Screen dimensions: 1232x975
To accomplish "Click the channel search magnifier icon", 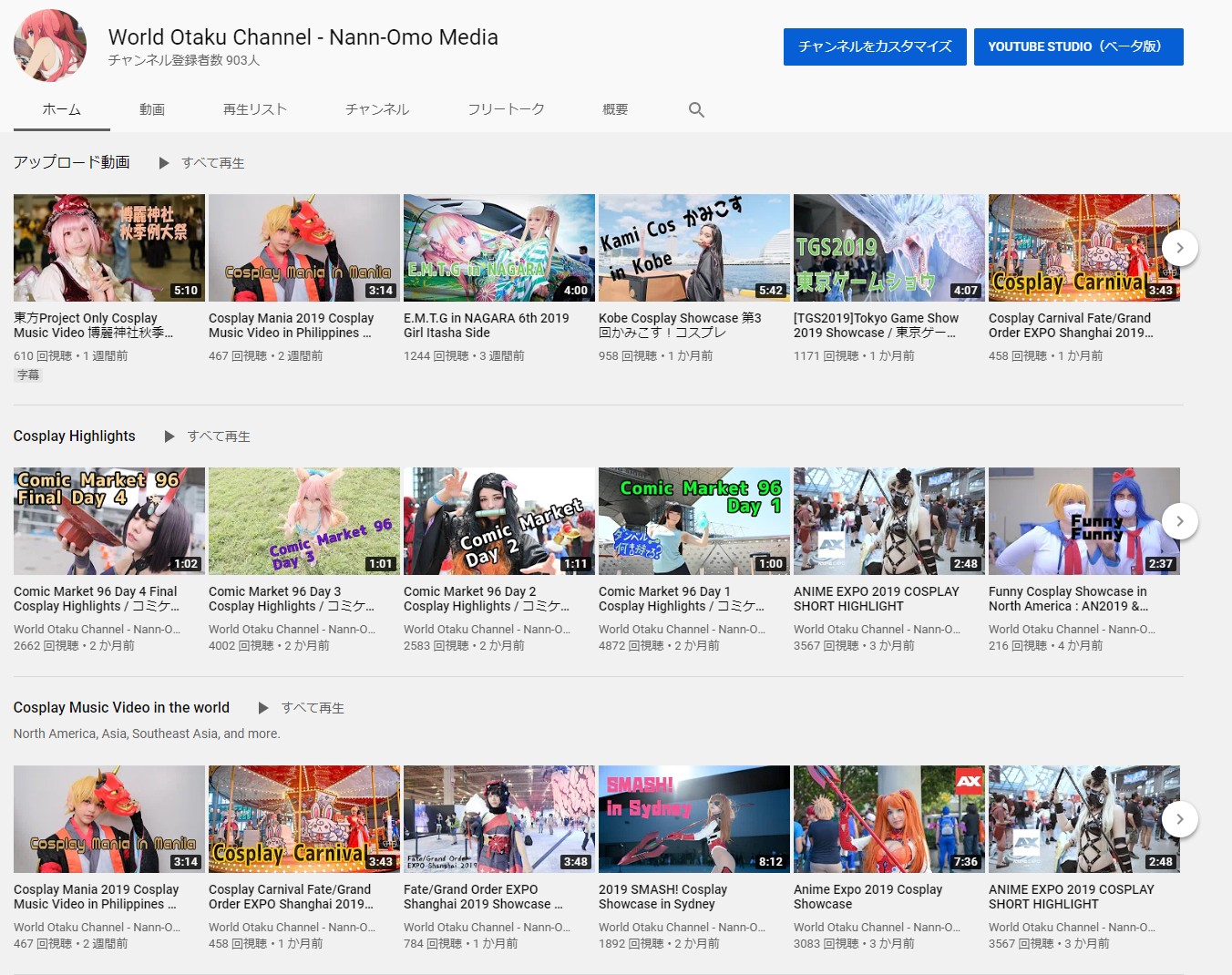I will pyautogui.click(x=696, y=109).
